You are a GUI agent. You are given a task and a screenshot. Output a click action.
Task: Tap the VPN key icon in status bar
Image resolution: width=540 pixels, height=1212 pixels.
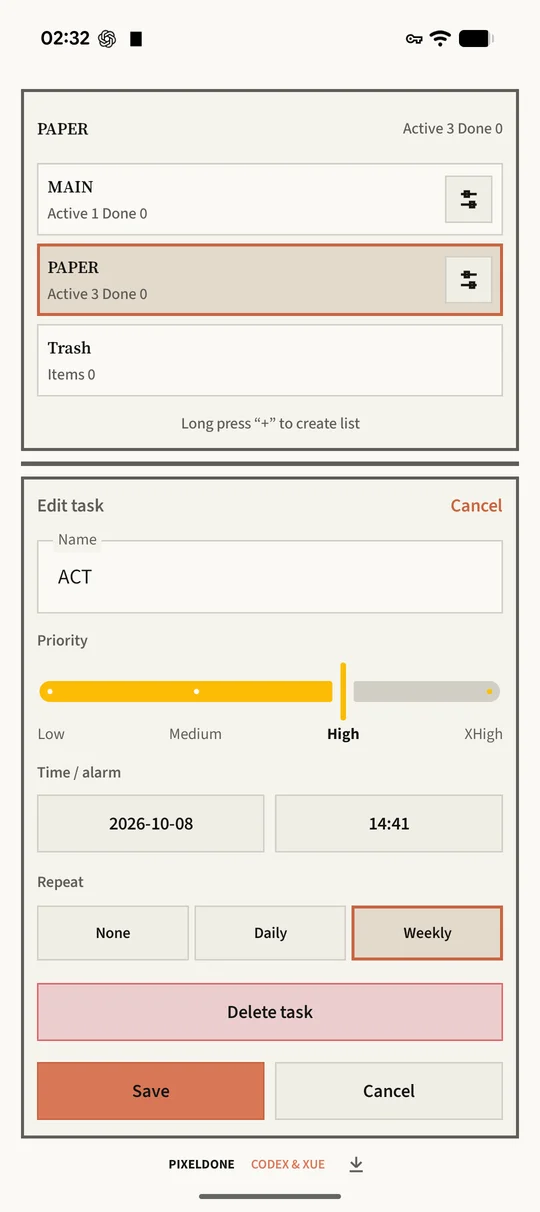coord(414,39)
